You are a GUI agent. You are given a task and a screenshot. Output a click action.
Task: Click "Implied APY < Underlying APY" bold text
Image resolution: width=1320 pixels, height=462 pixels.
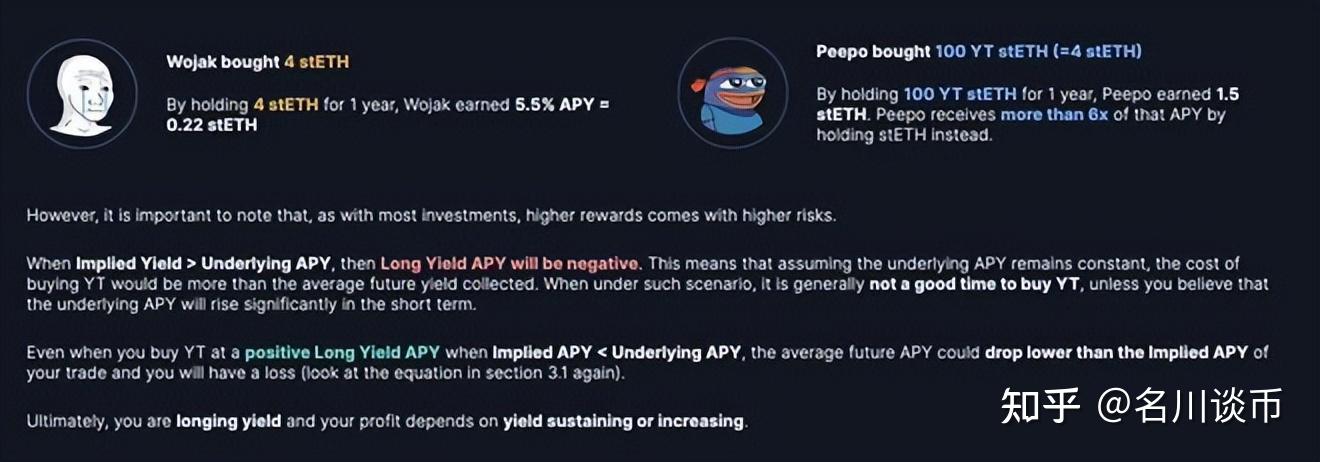[x=616, y=352]
